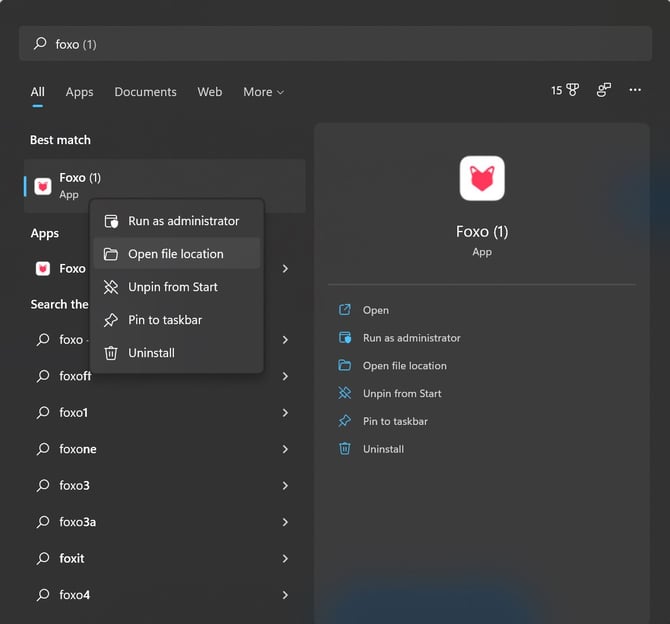Expand the foxone suggestion chevron

point(285,449)
